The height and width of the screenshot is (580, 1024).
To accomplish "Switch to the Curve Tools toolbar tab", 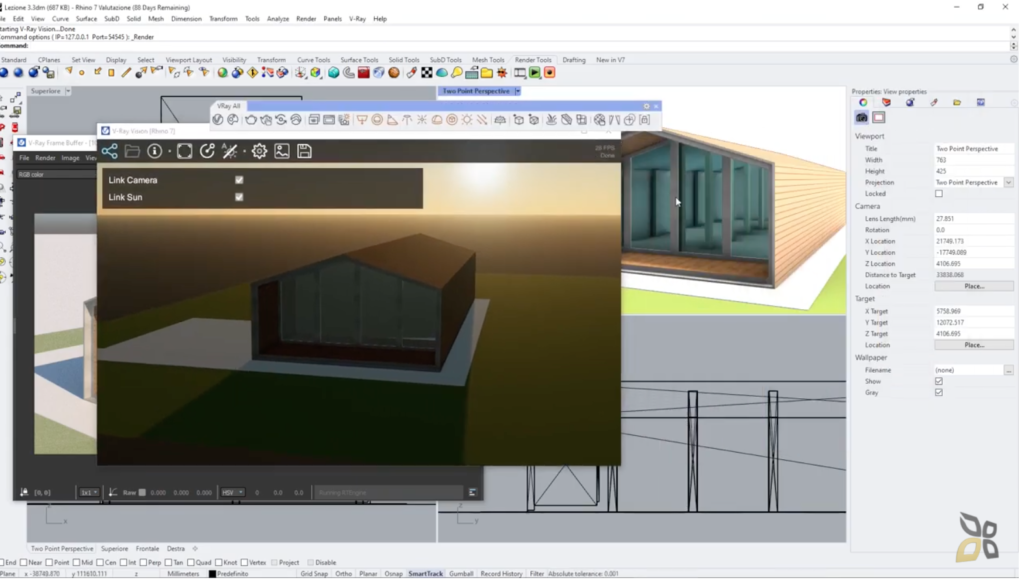I will [313, 60].
